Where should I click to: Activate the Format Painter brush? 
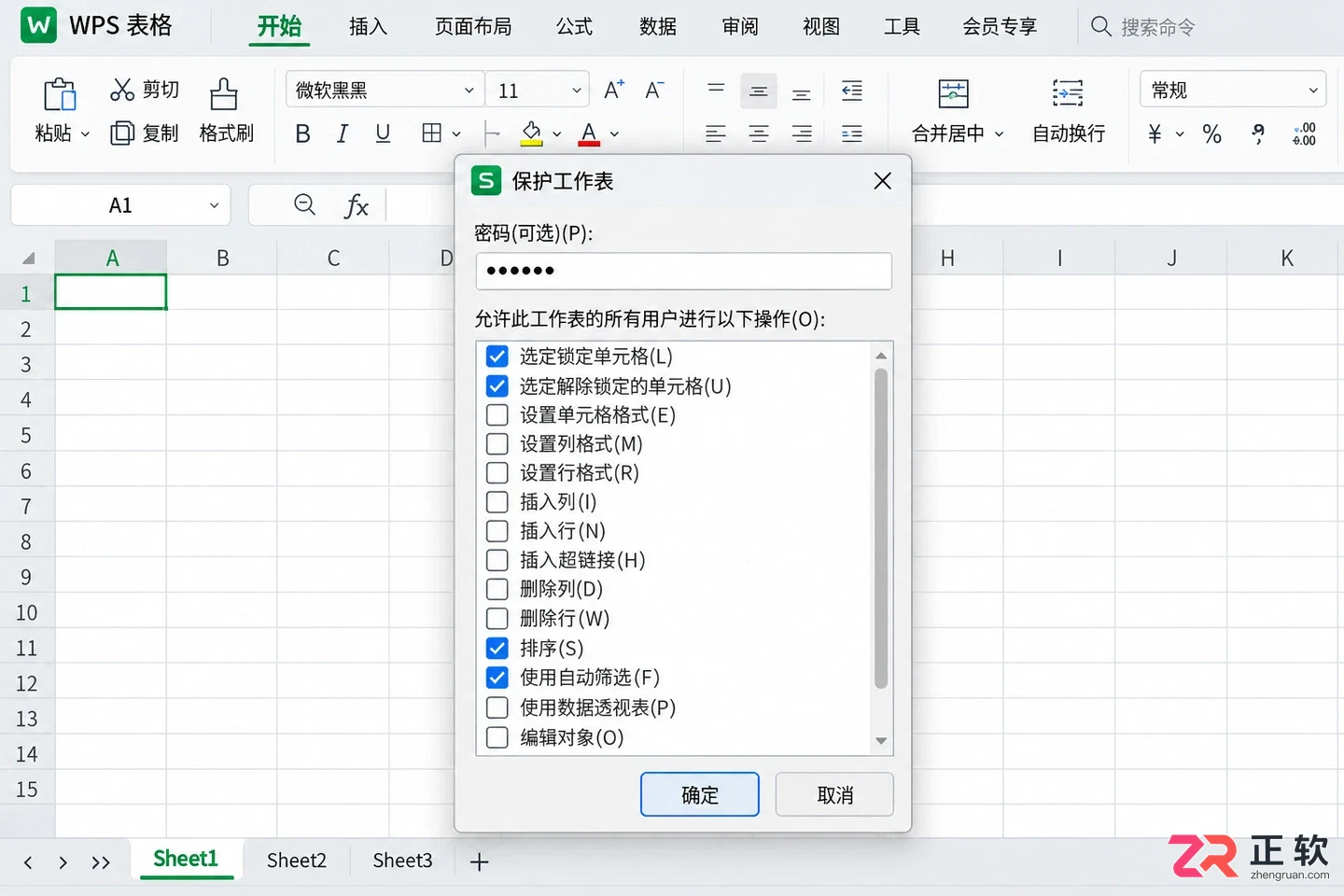[x=224, y=94]
